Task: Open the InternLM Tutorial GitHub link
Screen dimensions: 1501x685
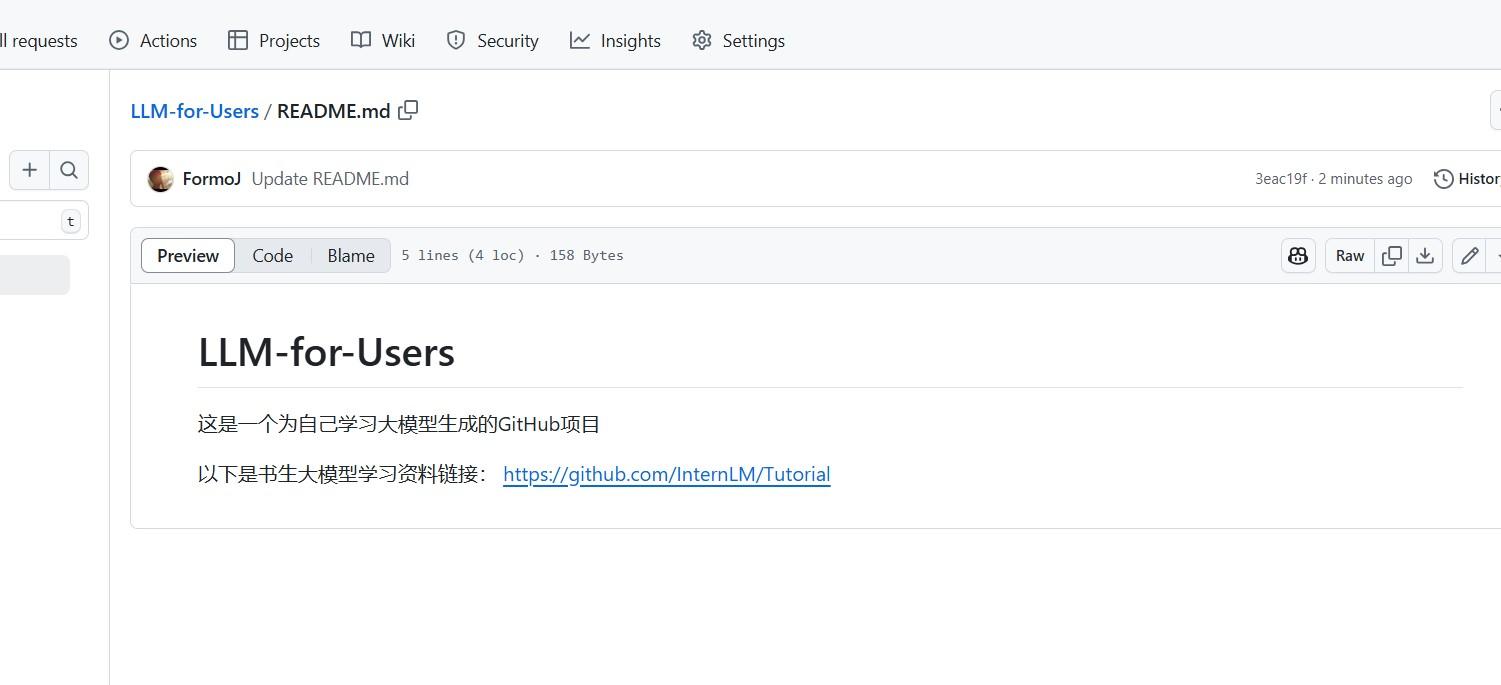Action: tap(667, 474)
